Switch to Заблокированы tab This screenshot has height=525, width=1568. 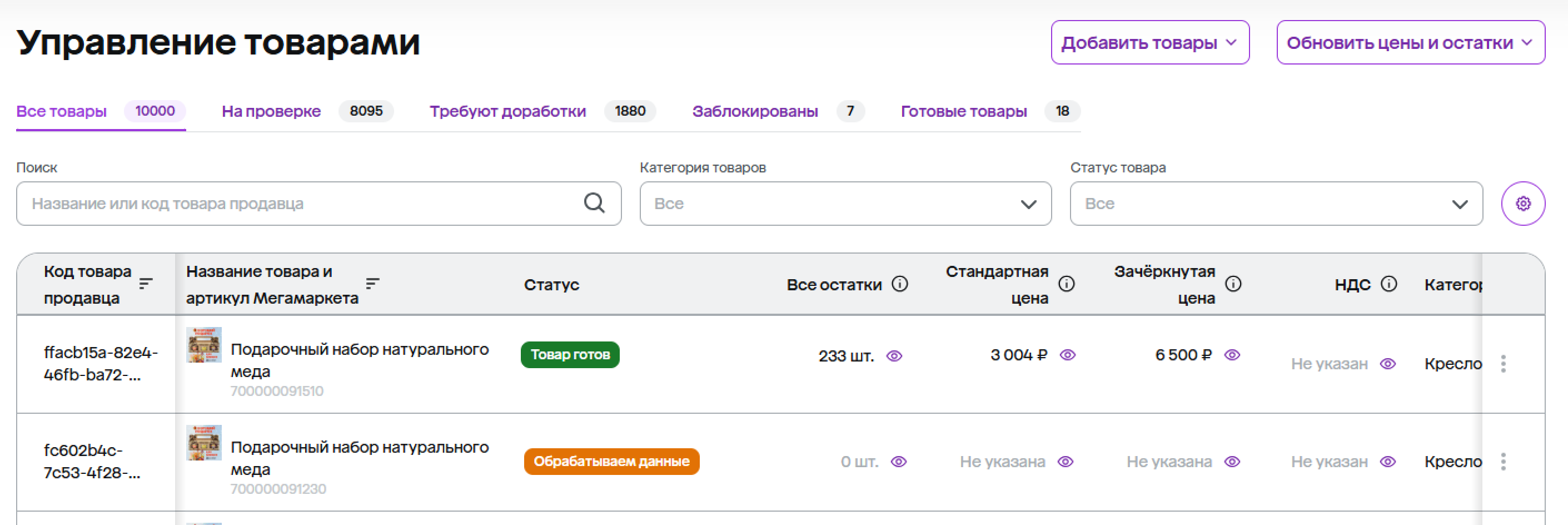tap(778, 111)
